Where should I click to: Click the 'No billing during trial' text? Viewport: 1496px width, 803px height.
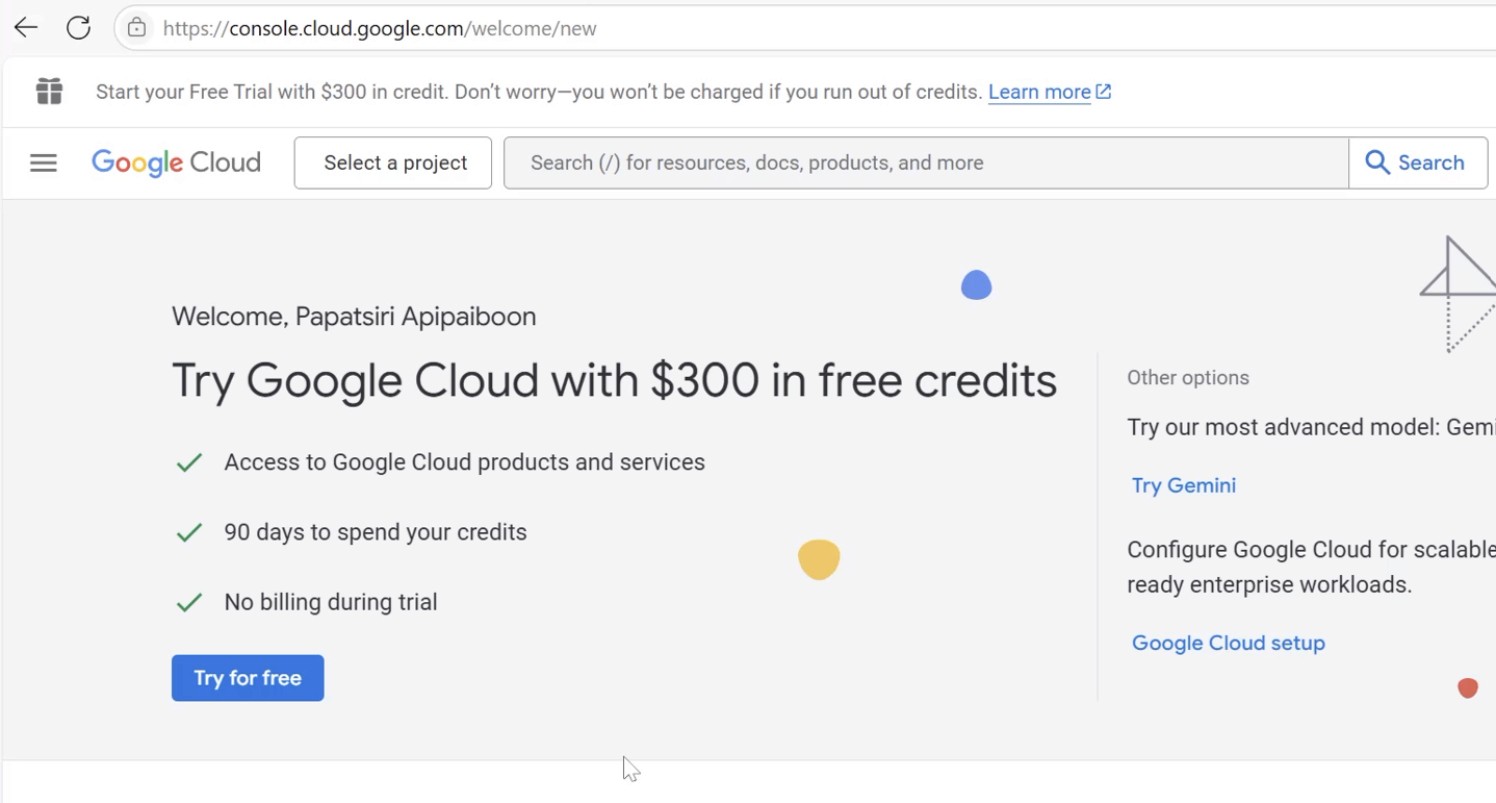(331, 602)
